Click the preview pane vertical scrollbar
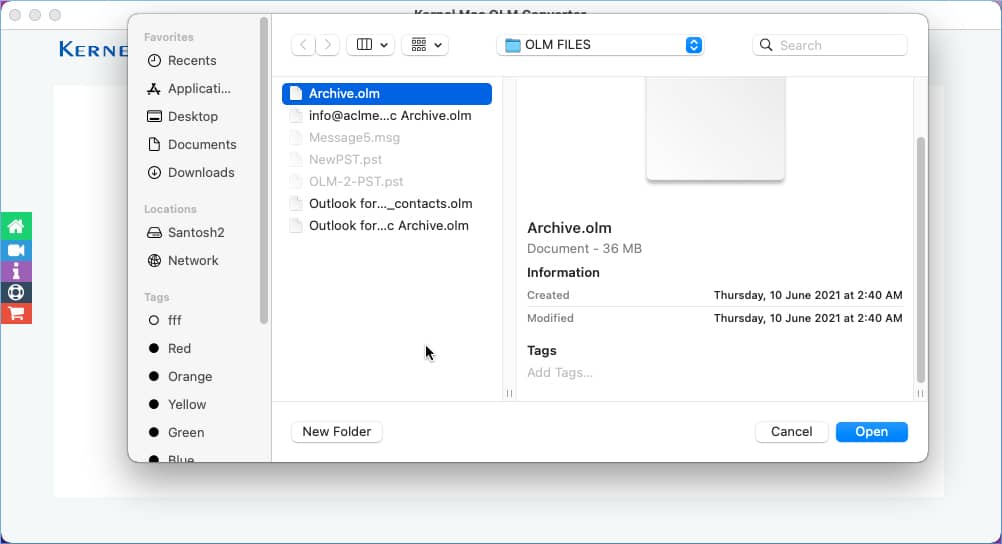 920,259
